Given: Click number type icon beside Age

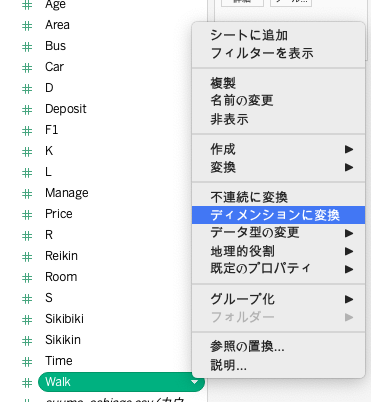Looking at the screenshot, I should [x=27, y=5].
